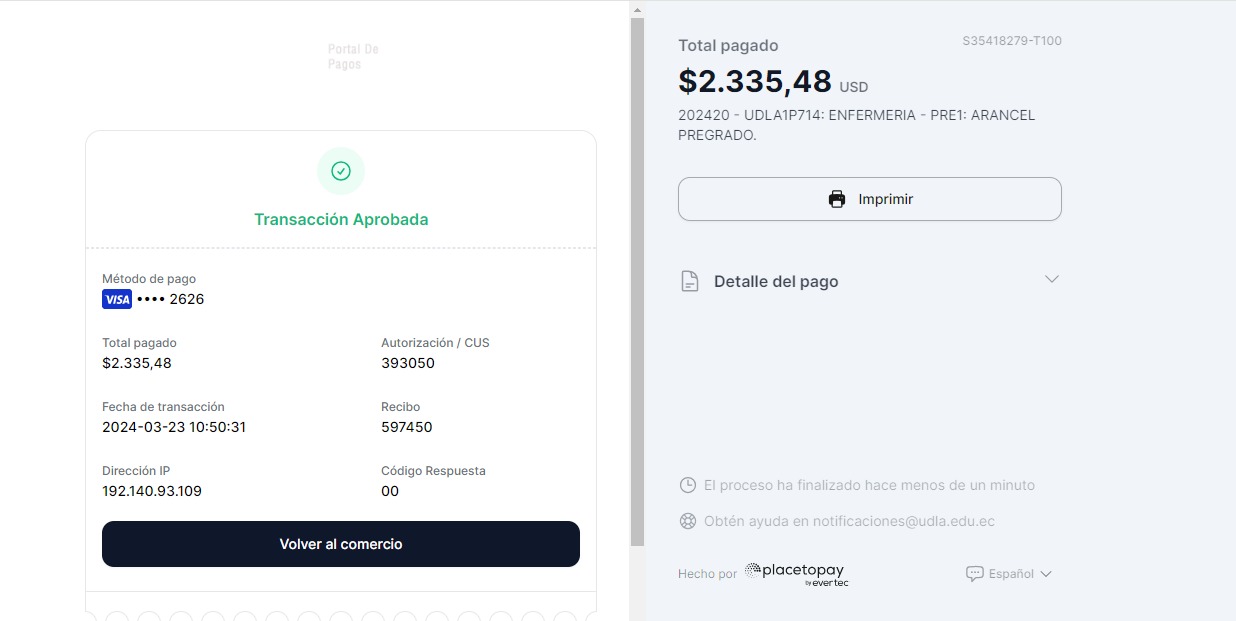Viewport: 1236px width, 621px height.
Task: Click the IP address 192.140.93.109
Action: [x=152, y=491]
